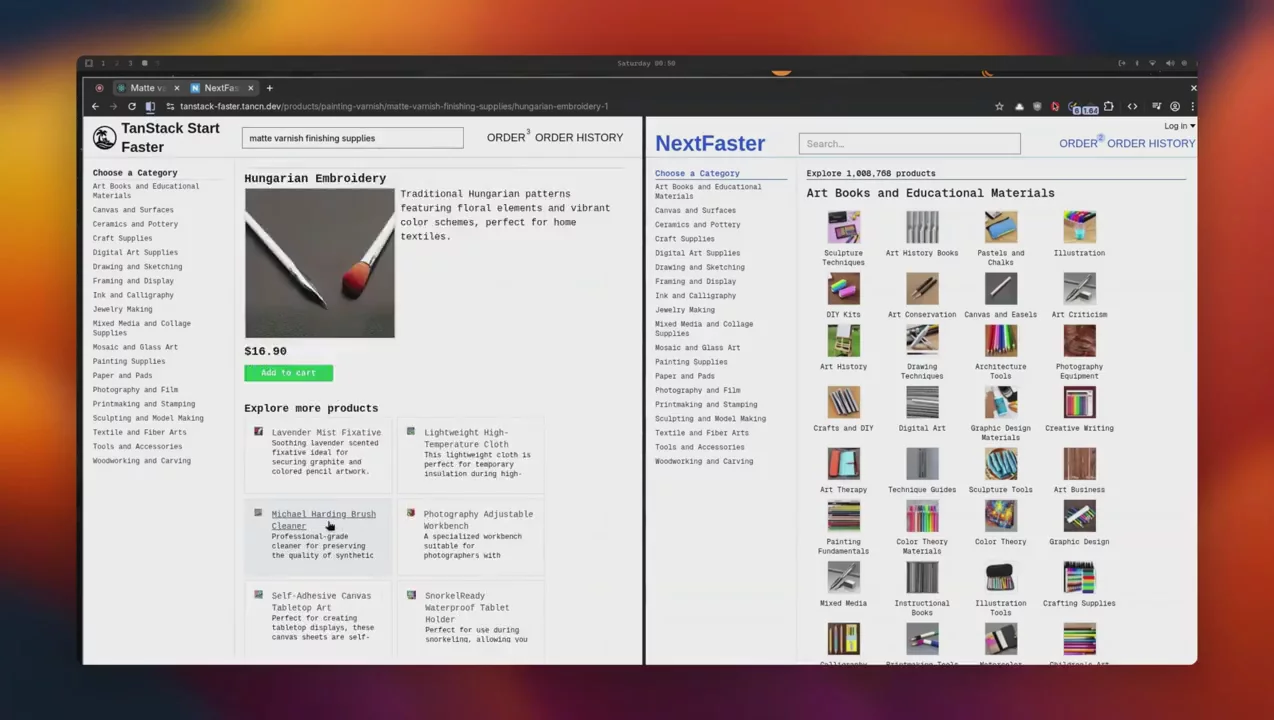Open the Drawing Techniques category icon
The width and height of the screenshot is (1274, 720).
coord(922,341)
